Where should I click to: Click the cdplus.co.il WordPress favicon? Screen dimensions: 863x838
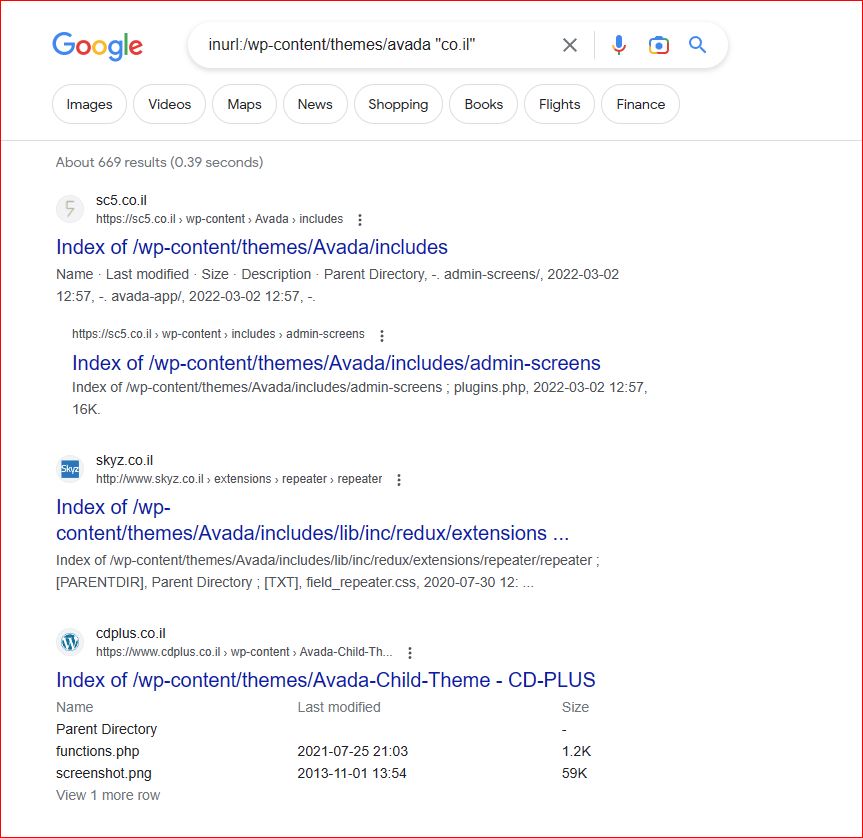coord(70,642)
